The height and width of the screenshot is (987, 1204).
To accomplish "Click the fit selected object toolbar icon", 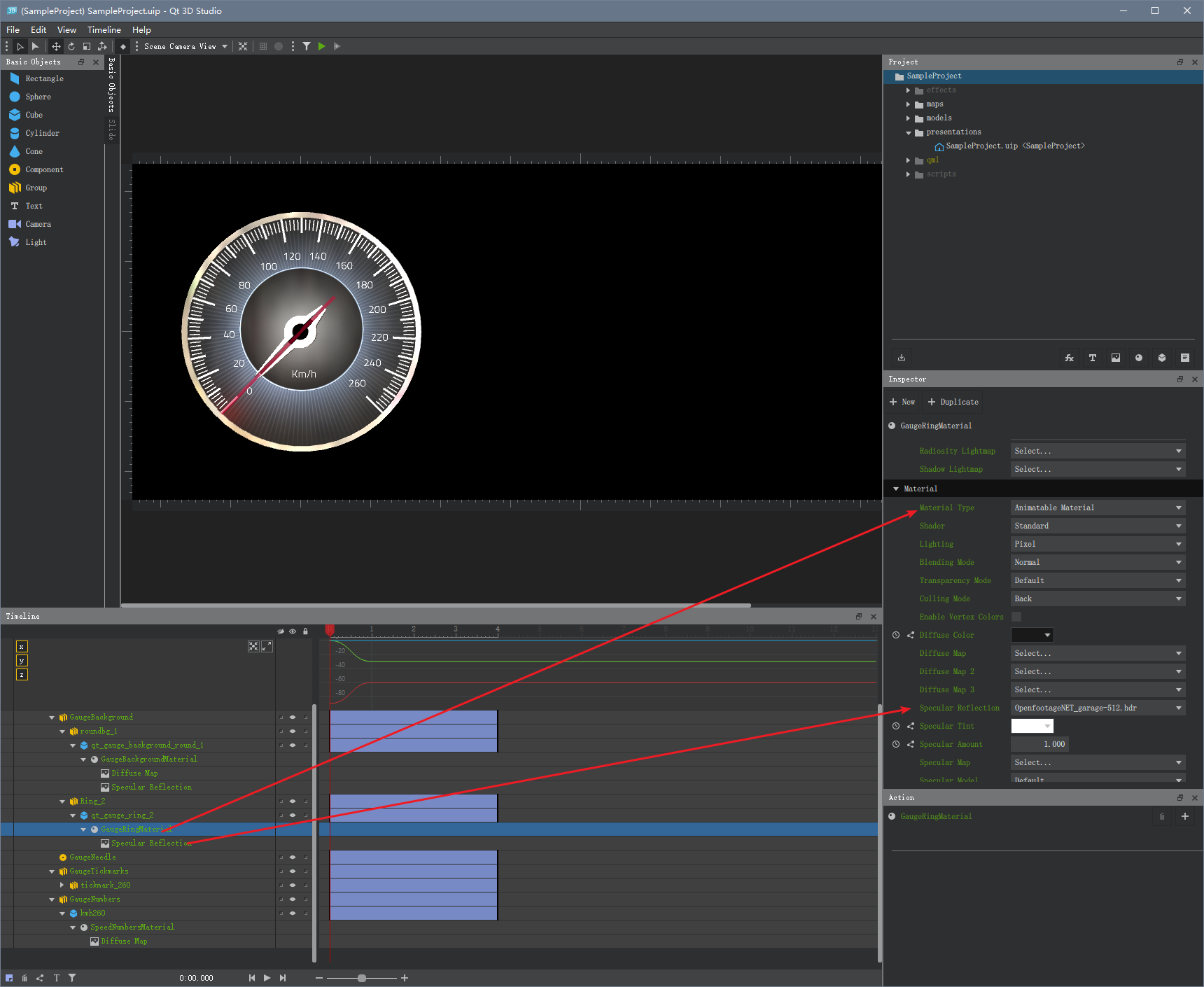I will coord(242,46).
